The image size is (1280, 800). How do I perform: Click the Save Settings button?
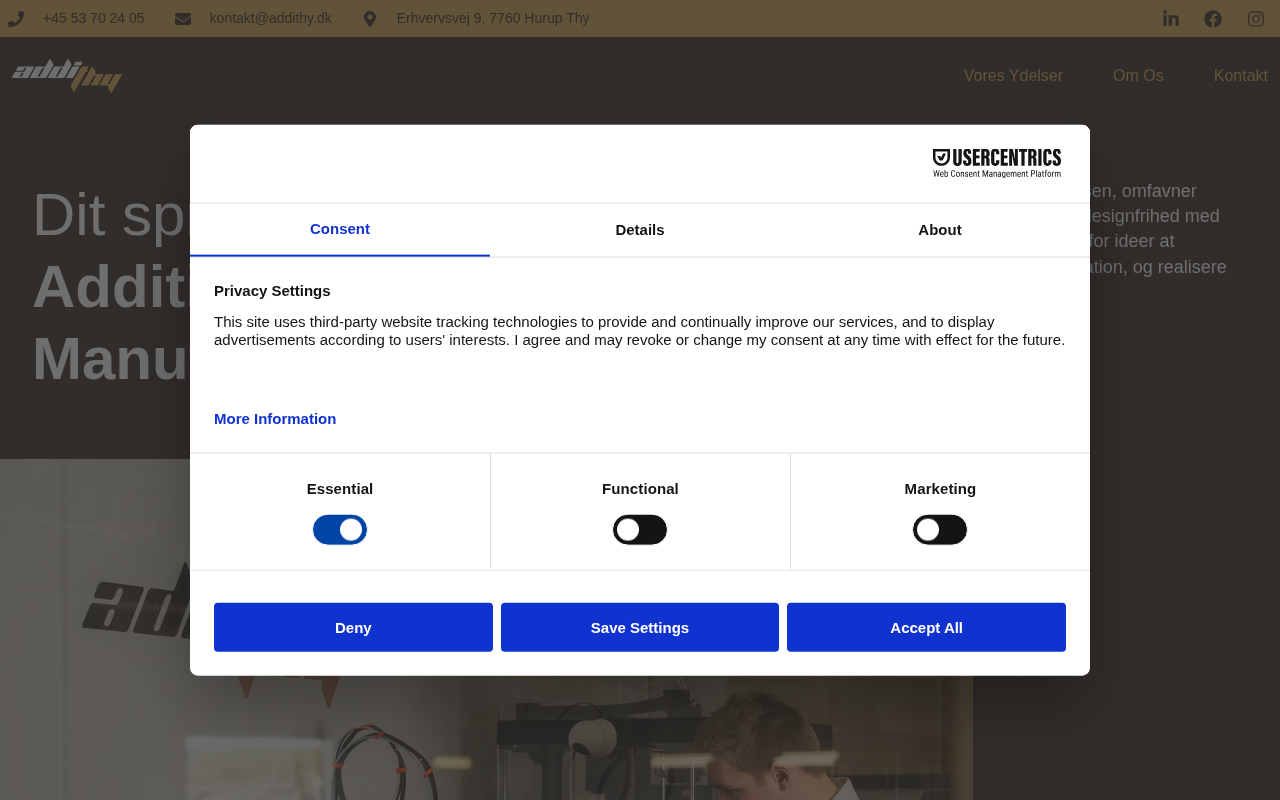pyautogui.click(x=640, y=627)
